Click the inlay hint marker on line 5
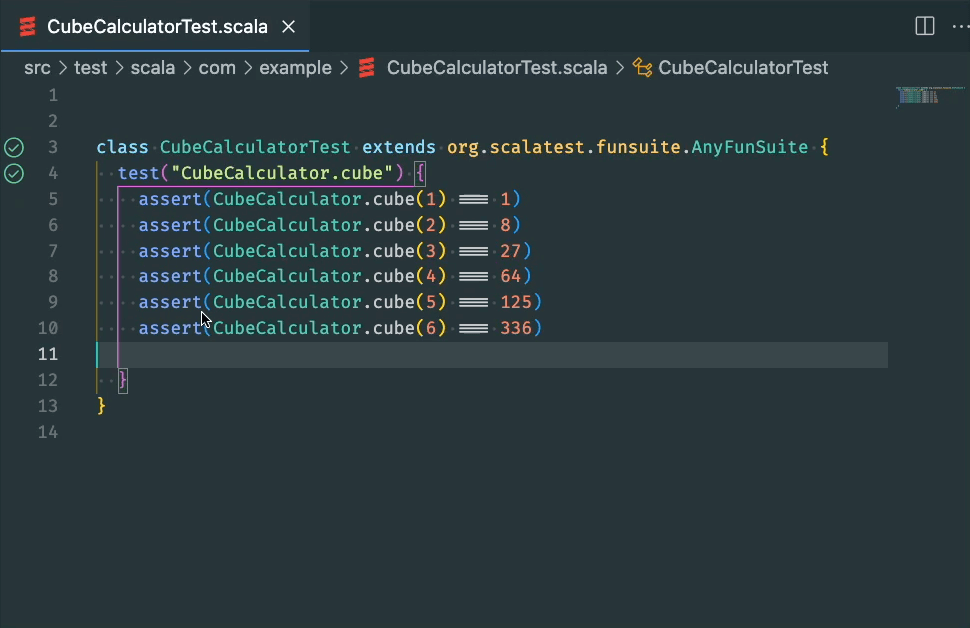The width and height of the screenshot is (970, 628). pyautogui.click(x=472, y=198)
